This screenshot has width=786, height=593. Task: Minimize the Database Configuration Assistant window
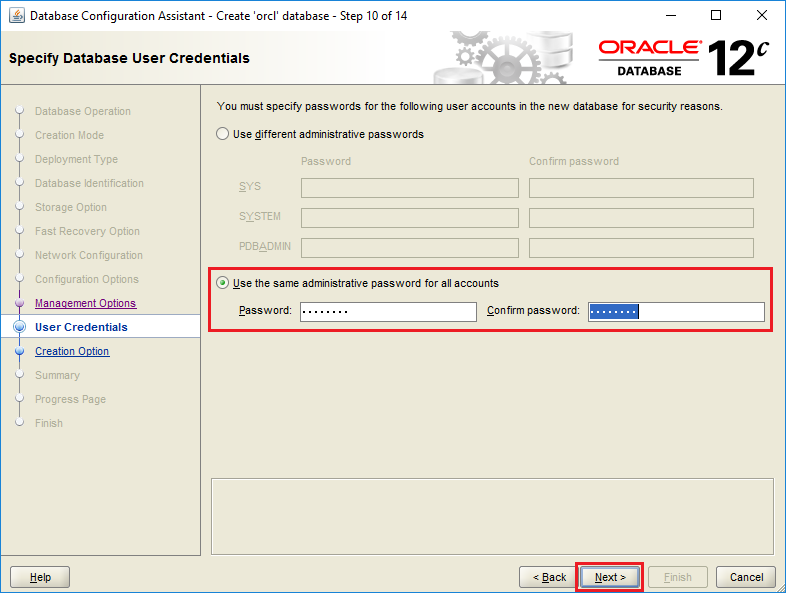pos(671,16)
